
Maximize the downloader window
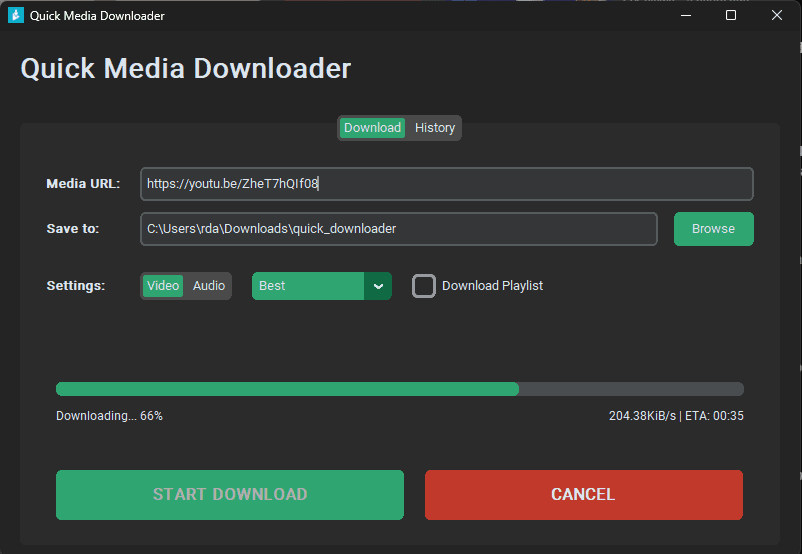point(731,15)
